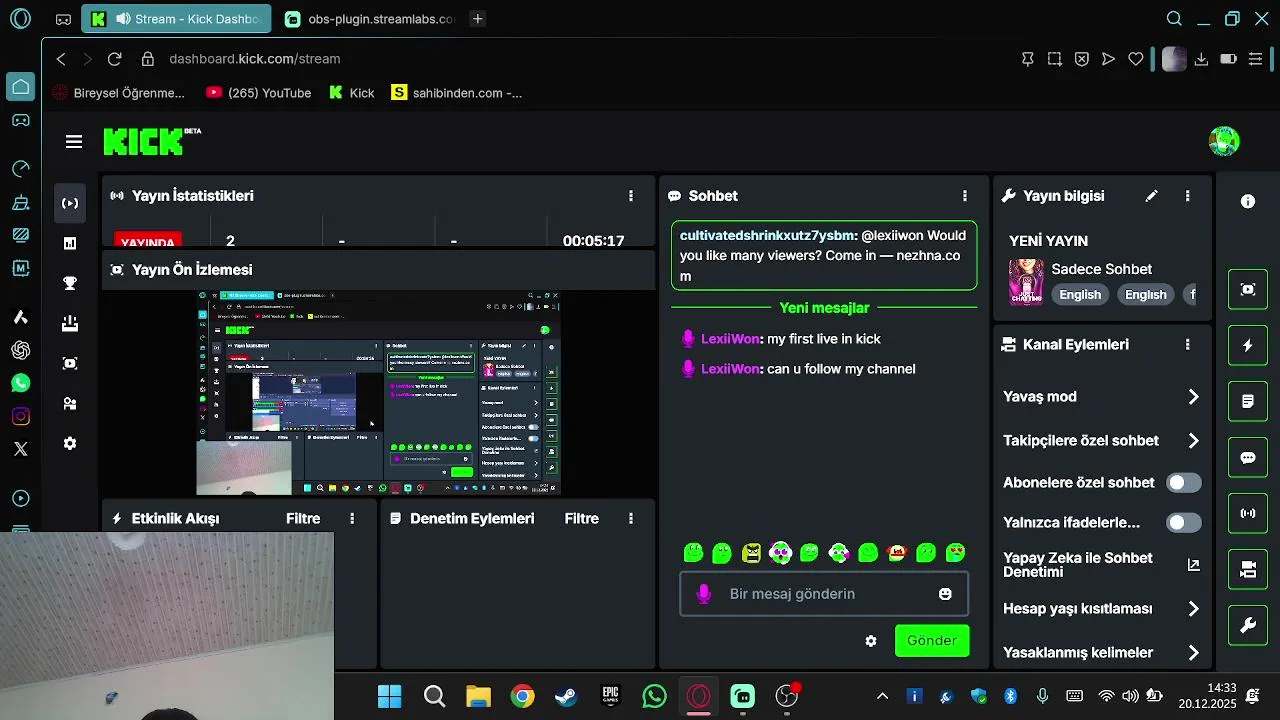Toggle Yalnızca ifadelerle switch
The image size is (1280, 720).
pyautogui.click(x=1184, y=523)
